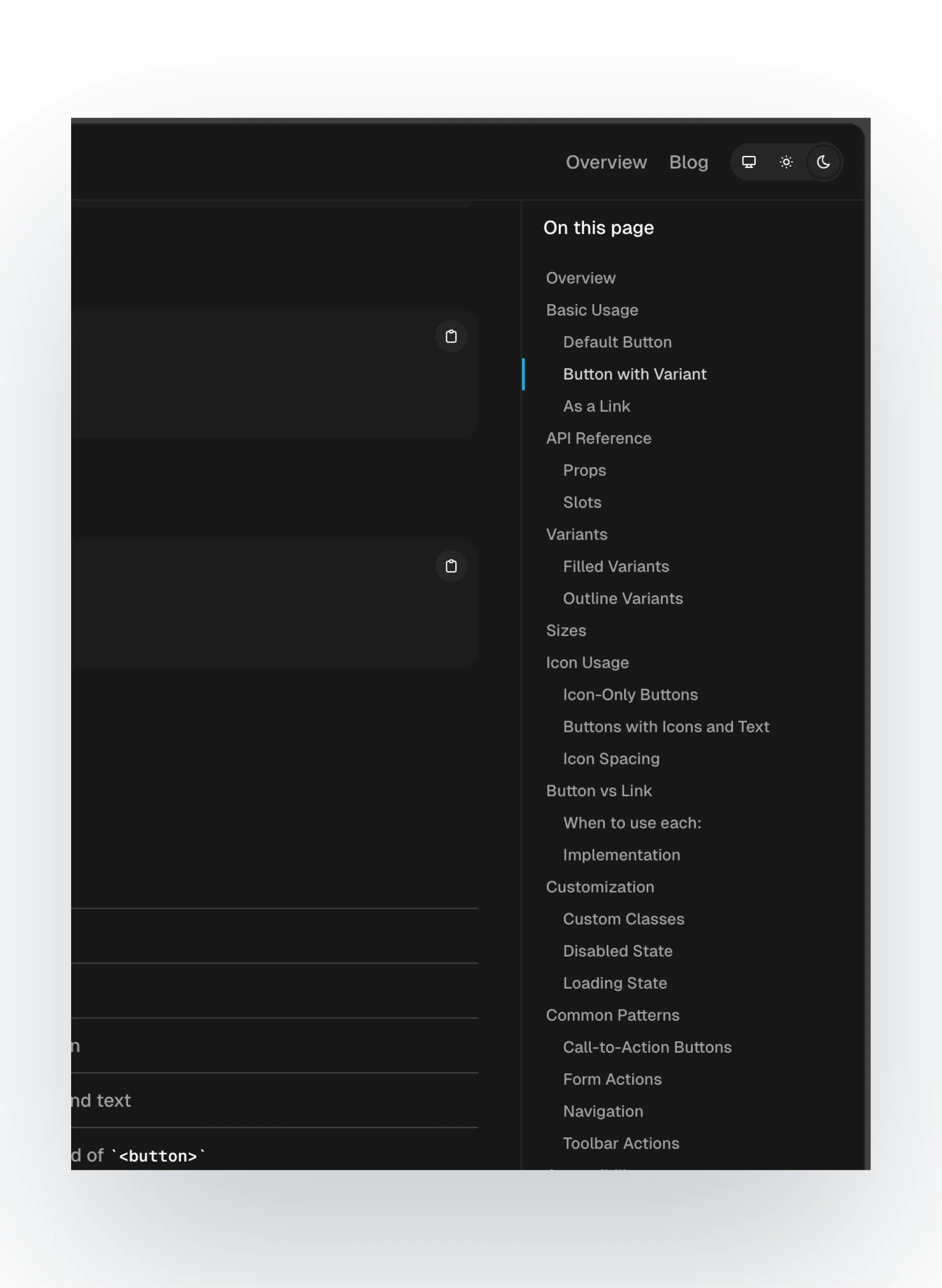Go to Filled Variants section
The height and width of the screenshot is (1288, 942).
click(616, 567)
